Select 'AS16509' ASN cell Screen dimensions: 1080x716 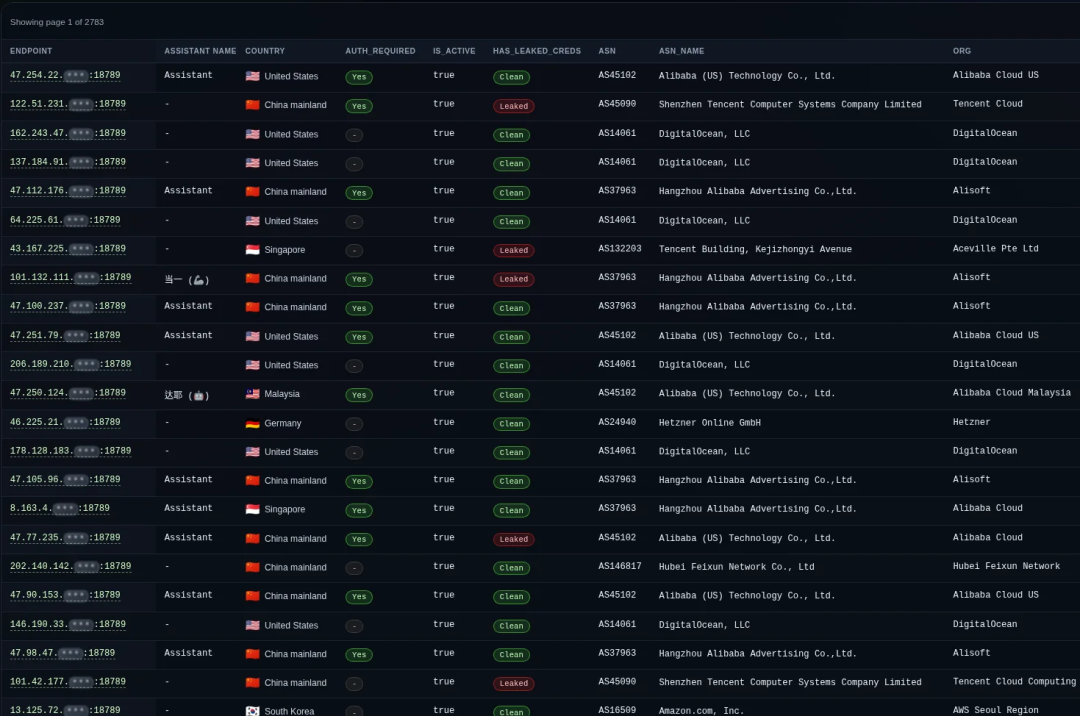pyautogui.click(x=616, y=710)
